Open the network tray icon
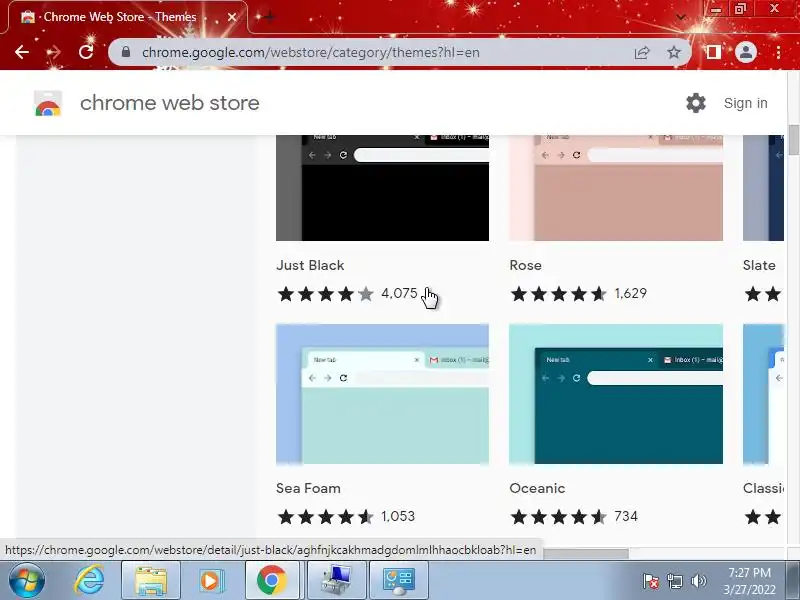Image resolution: width=800 pixels, height=600 pixels. click(x=674, y=581)
